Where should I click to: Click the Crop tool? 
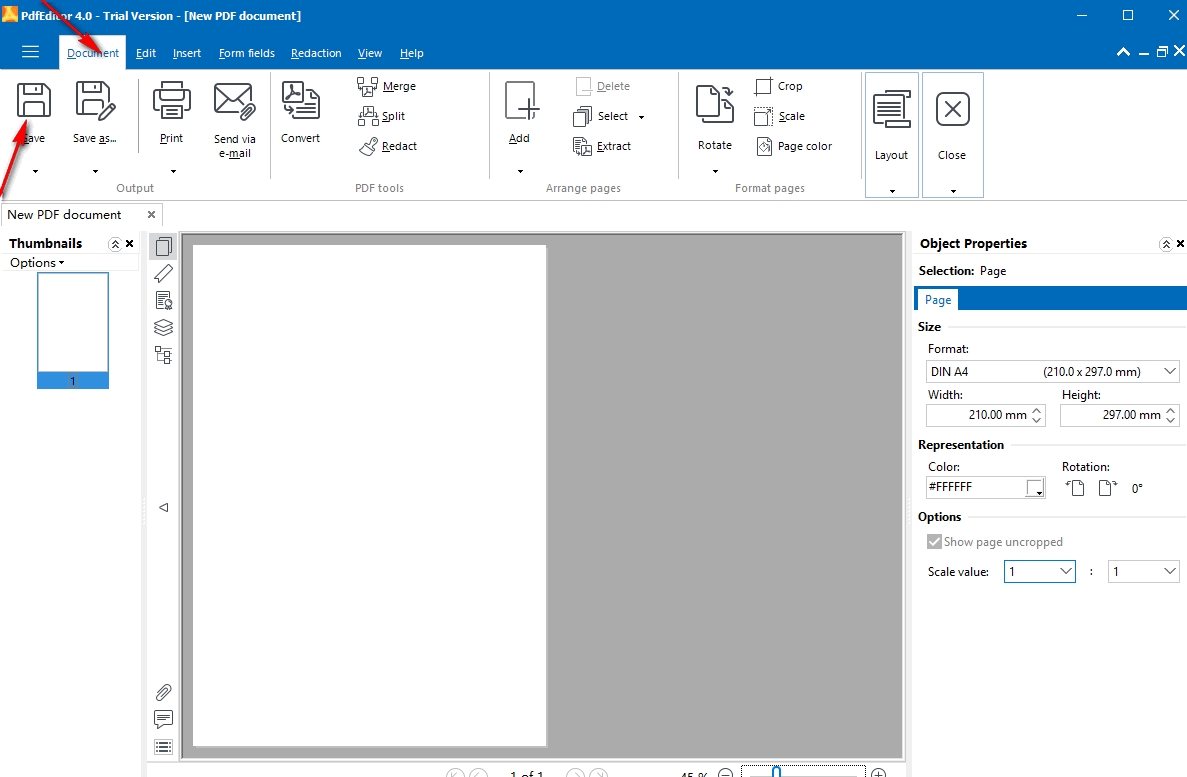(x=779, y=86)
